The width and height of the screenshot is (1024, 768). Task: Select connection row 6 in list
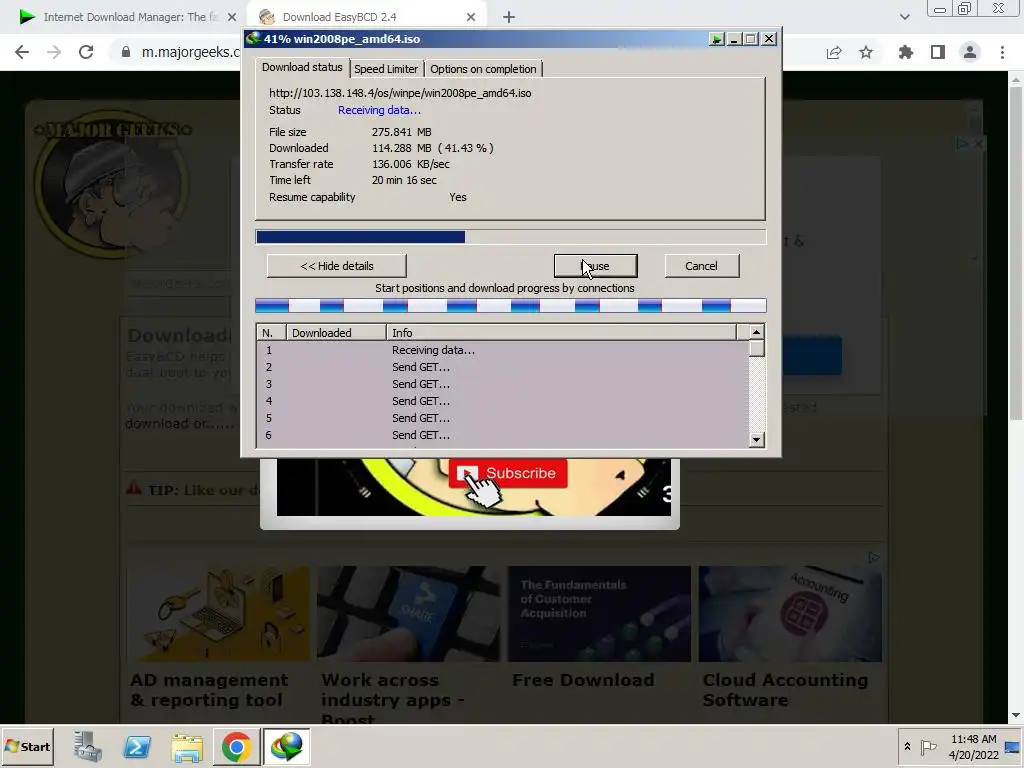pos(502,435)
